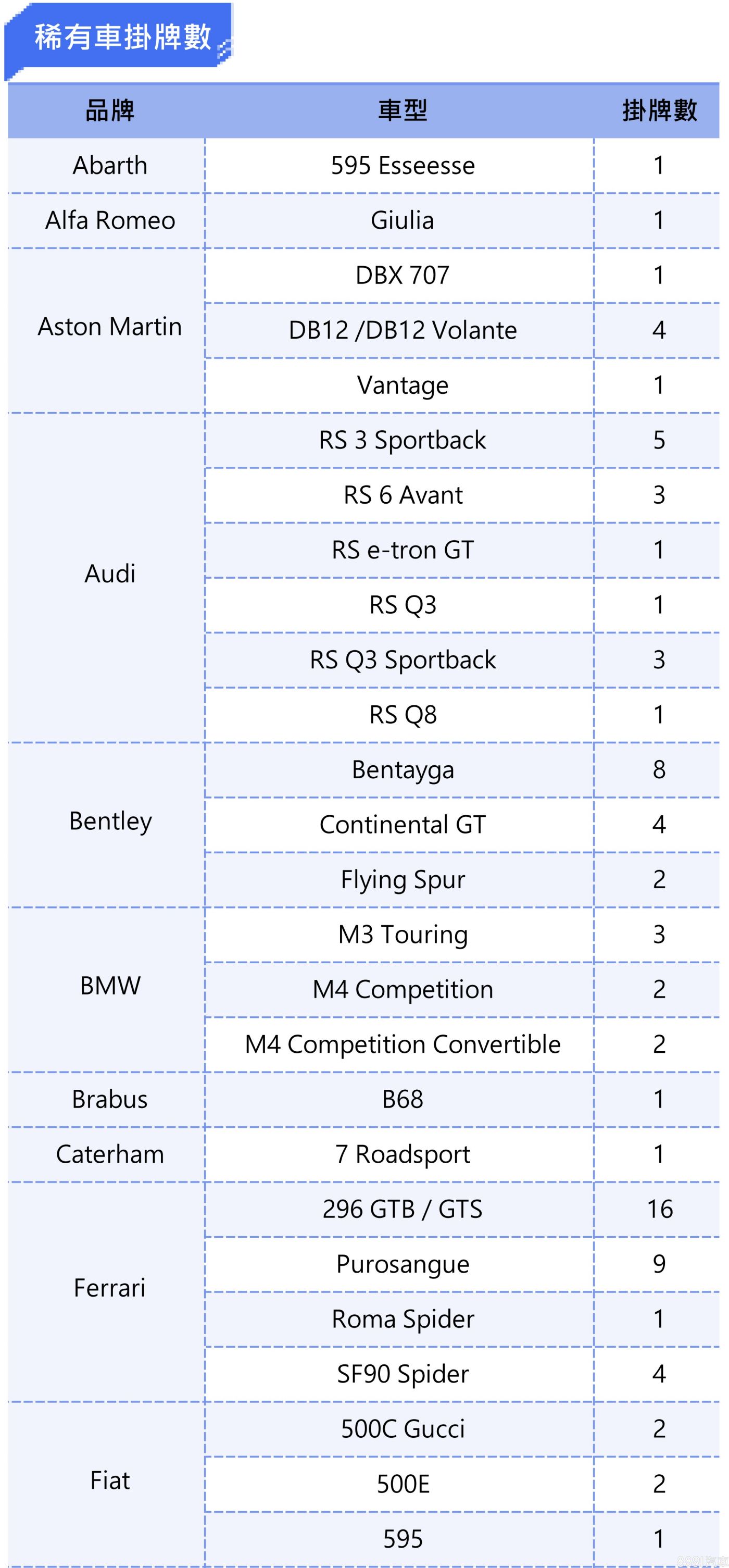Click the 品牌 column header
This screenshot has width=729, height=1568.
[x=109, y=111]
